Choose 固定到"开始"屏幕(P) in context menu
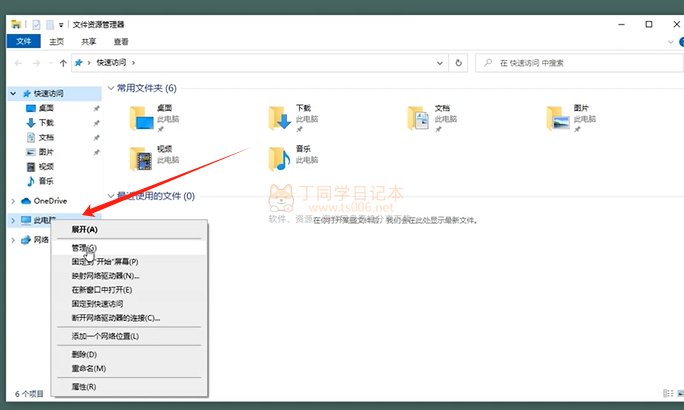 [x=129, y=262]
